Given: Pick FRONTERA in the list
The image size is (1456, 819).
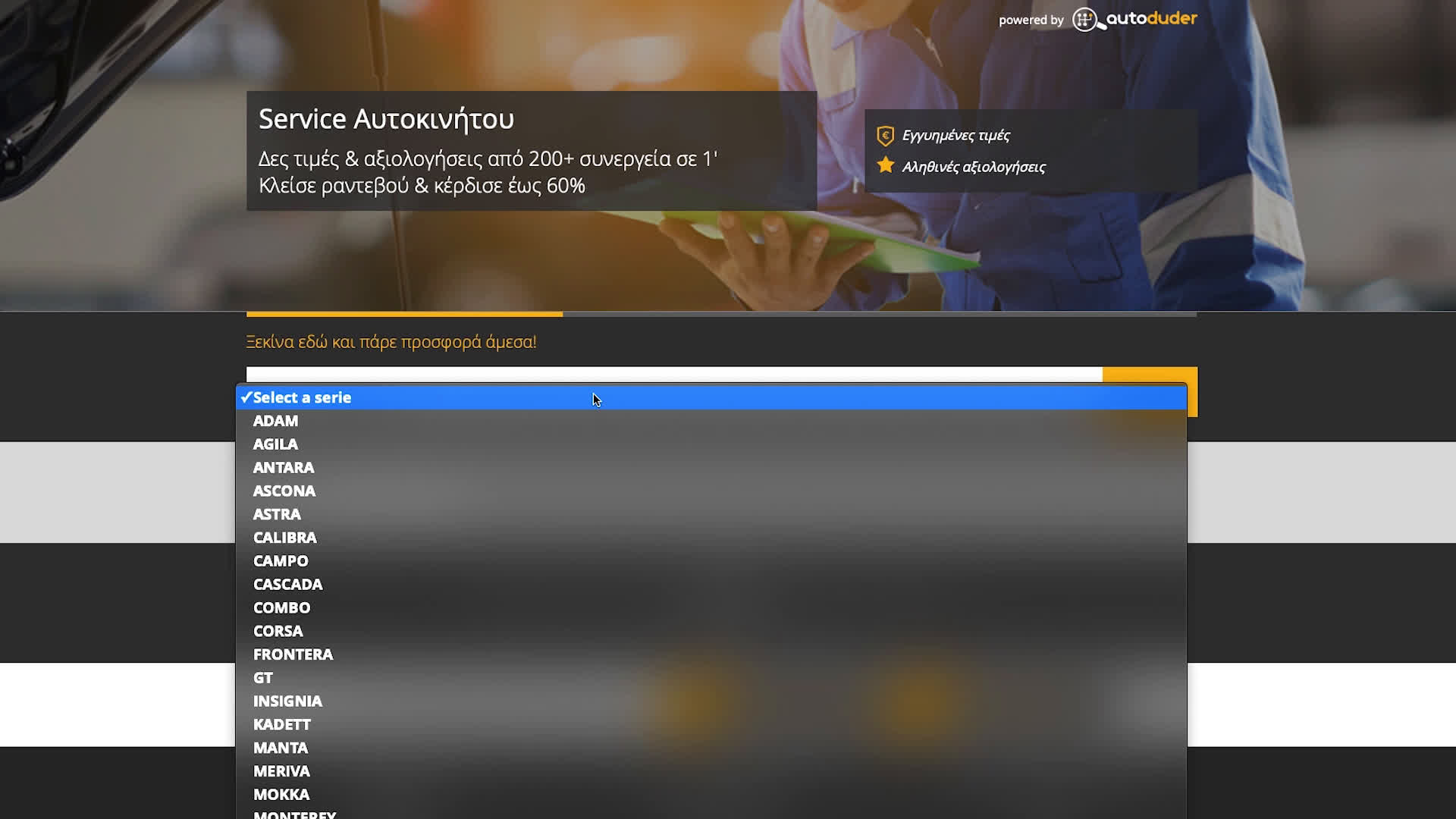Looking at the screenshot, I should coord(293,654).
